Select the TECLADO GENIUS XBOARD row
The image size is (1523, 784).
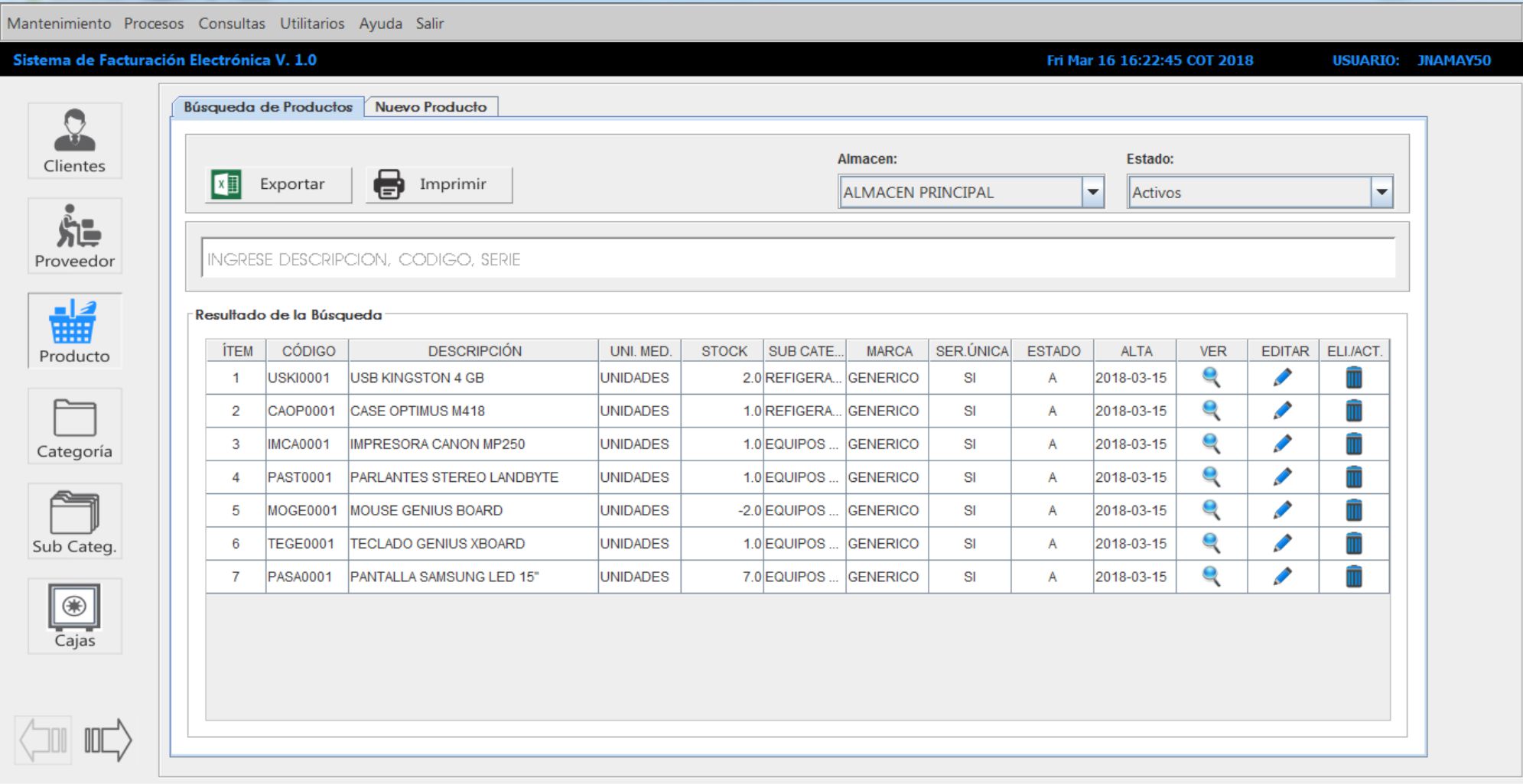point(437,544)
